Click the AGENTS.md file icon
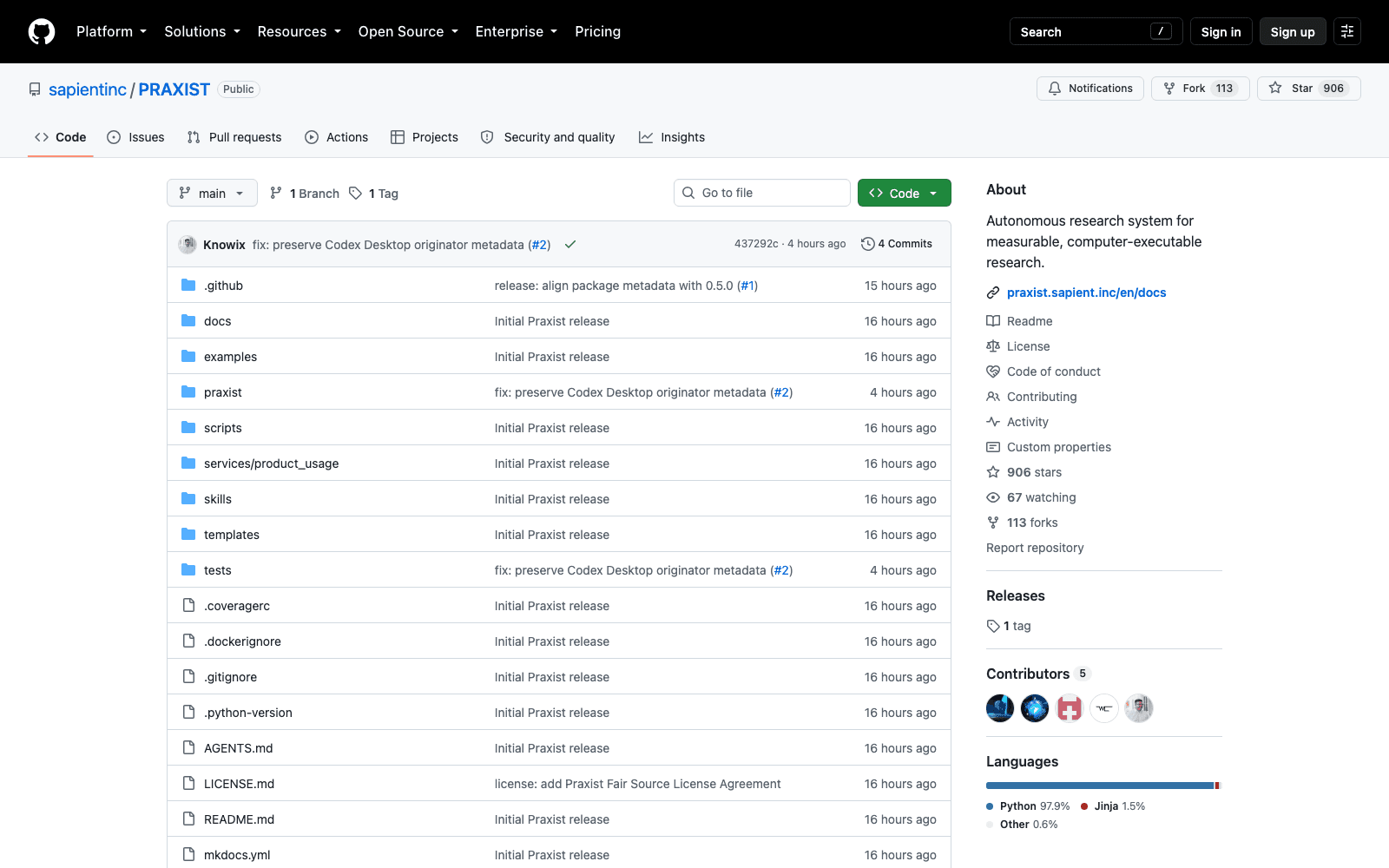 coord(188,747)
